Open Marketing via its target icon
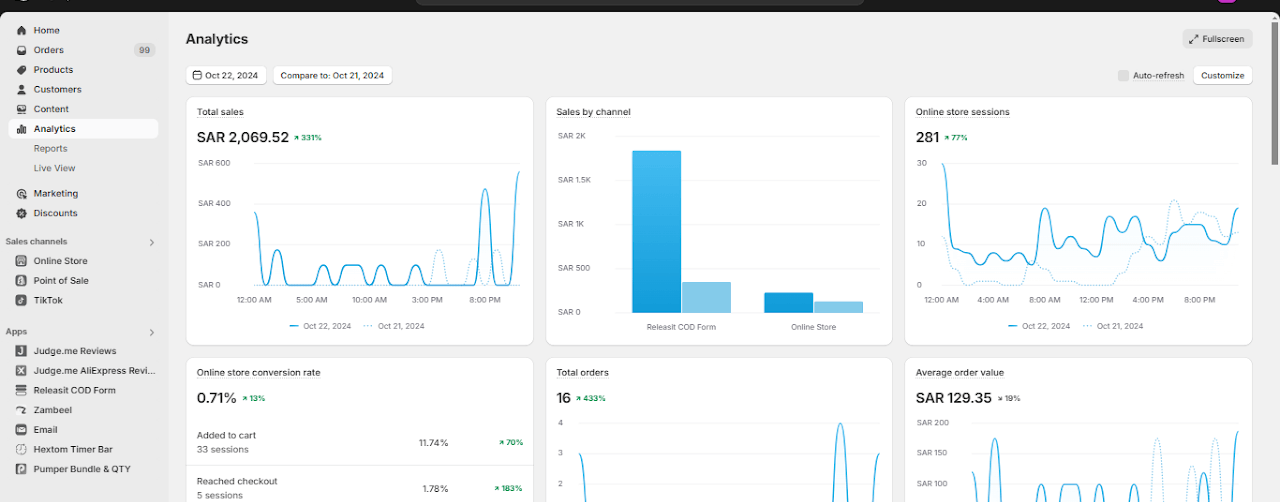 pos(22,194)
